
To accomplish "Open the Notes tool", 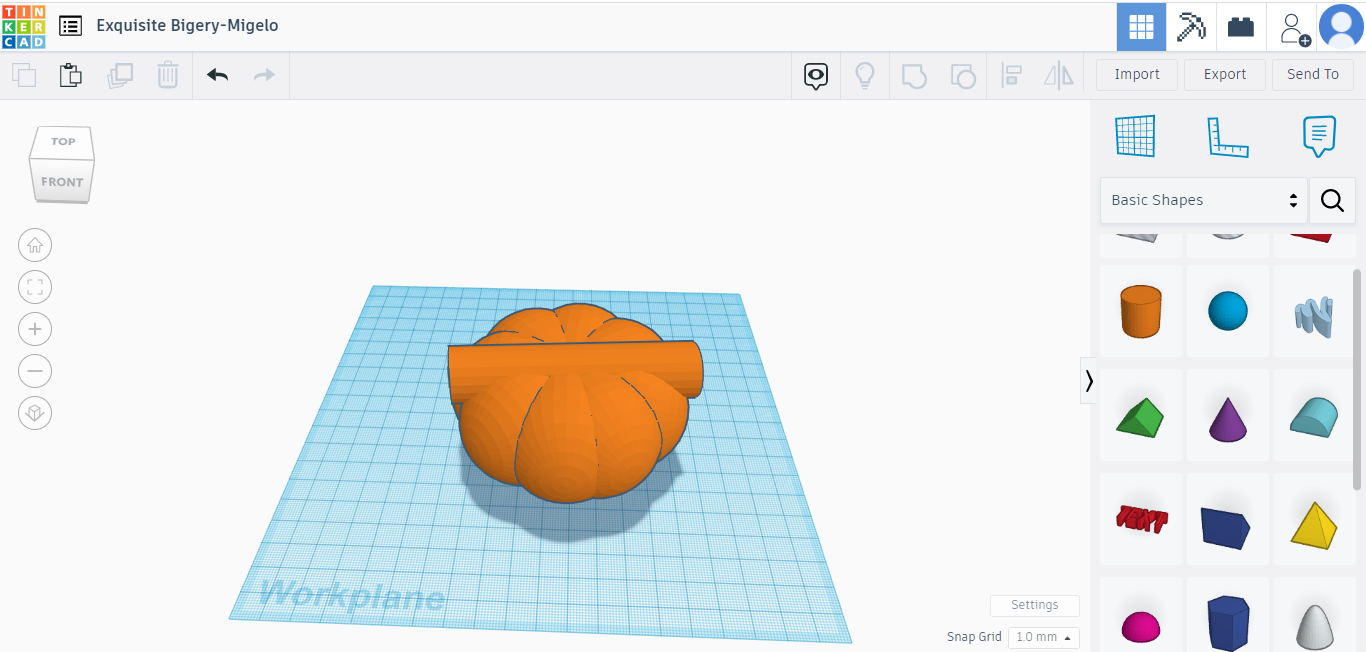I will (1318, 136).
